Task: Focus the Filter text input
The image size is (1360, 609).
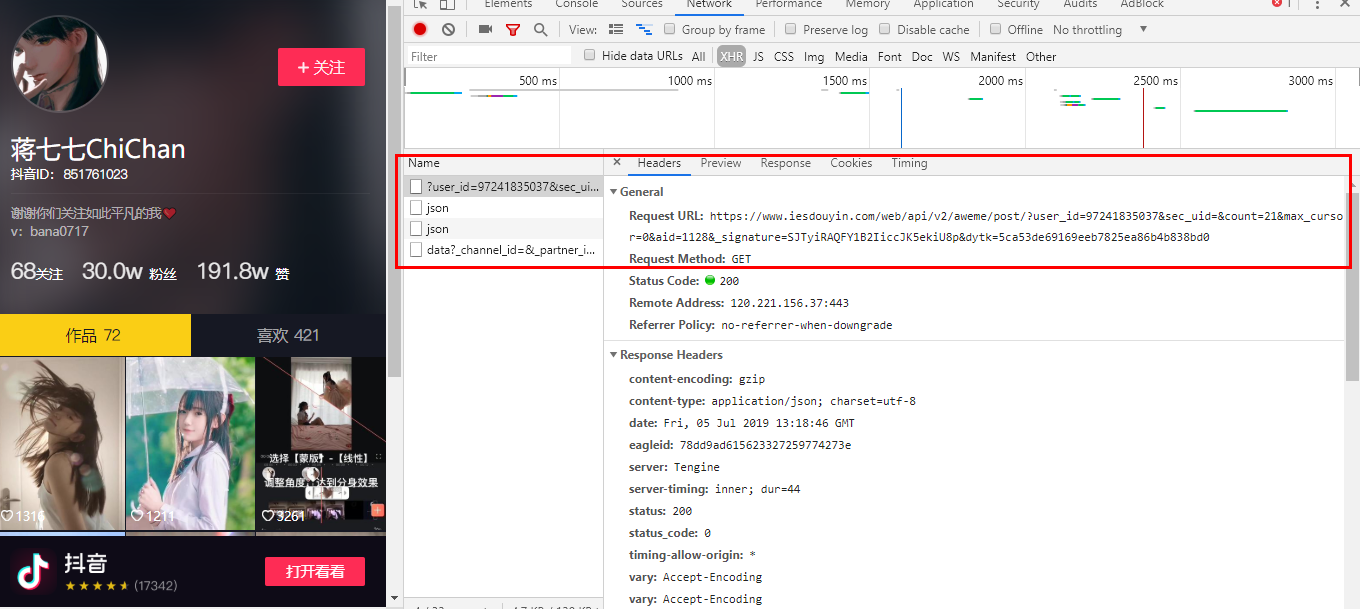Action: [x=489, y=57]
